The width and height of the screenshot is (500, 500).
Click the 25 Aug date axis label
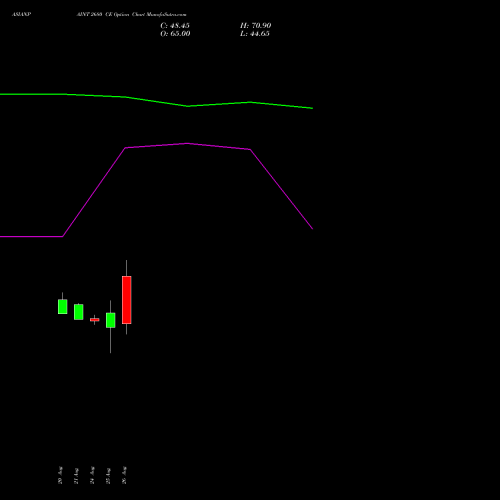tap(108, 476)
